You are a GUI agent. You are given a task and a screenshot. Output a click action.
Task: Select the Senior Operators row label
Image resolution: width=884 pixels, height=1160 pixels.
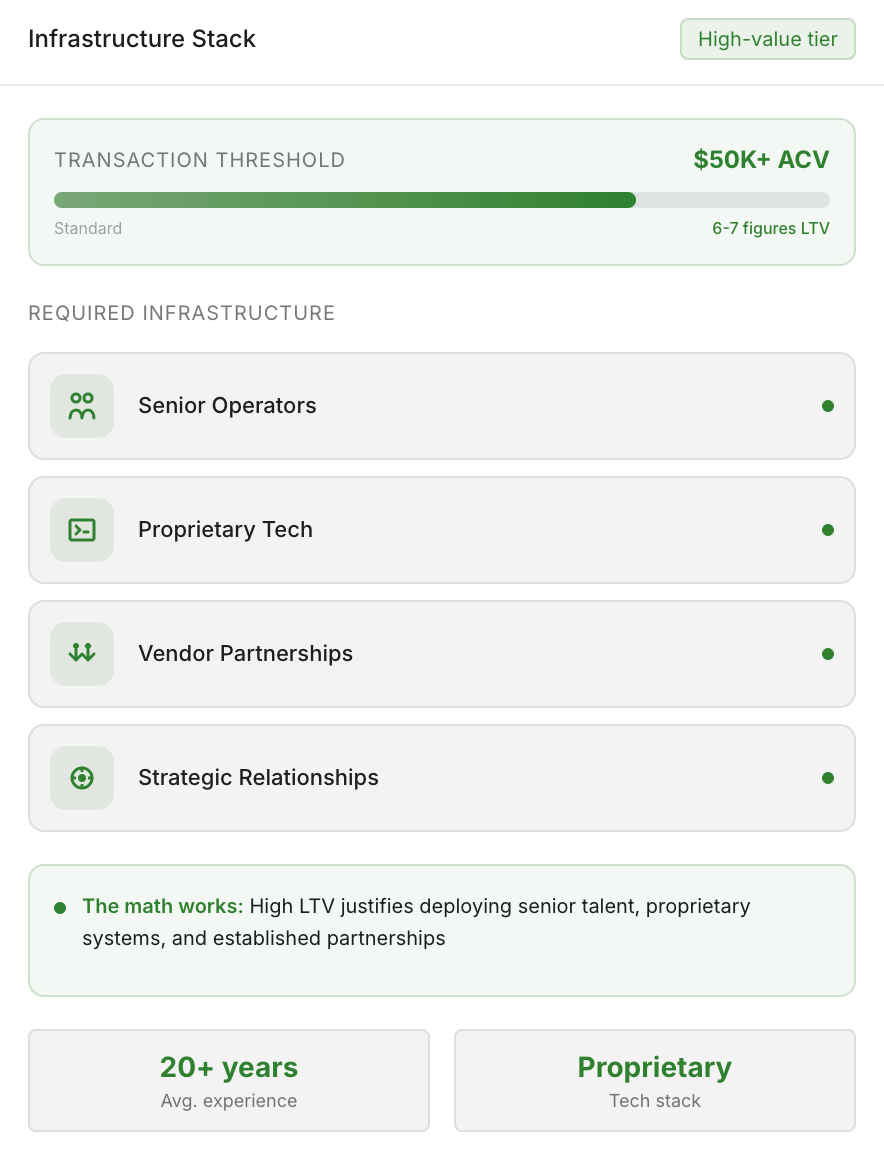227,406
